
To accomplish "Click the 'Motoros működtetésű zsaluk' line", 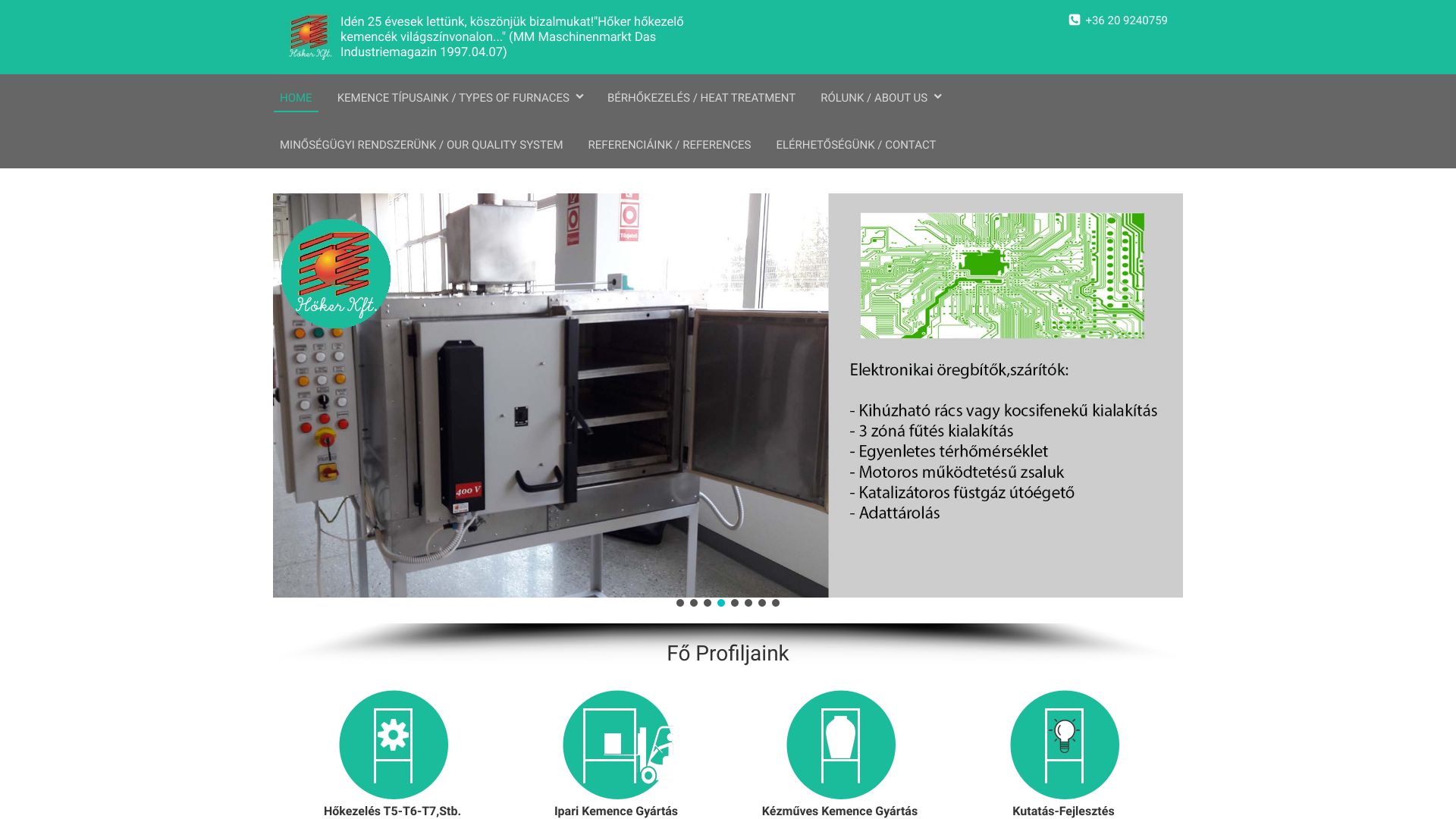I will coord(957,472).
